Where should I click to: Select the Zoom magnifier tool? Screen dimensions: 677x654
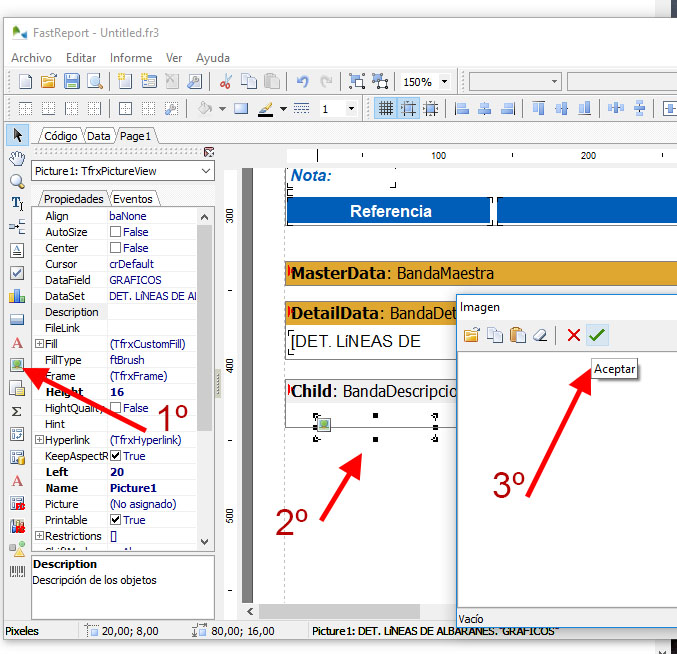click(17, 181)
